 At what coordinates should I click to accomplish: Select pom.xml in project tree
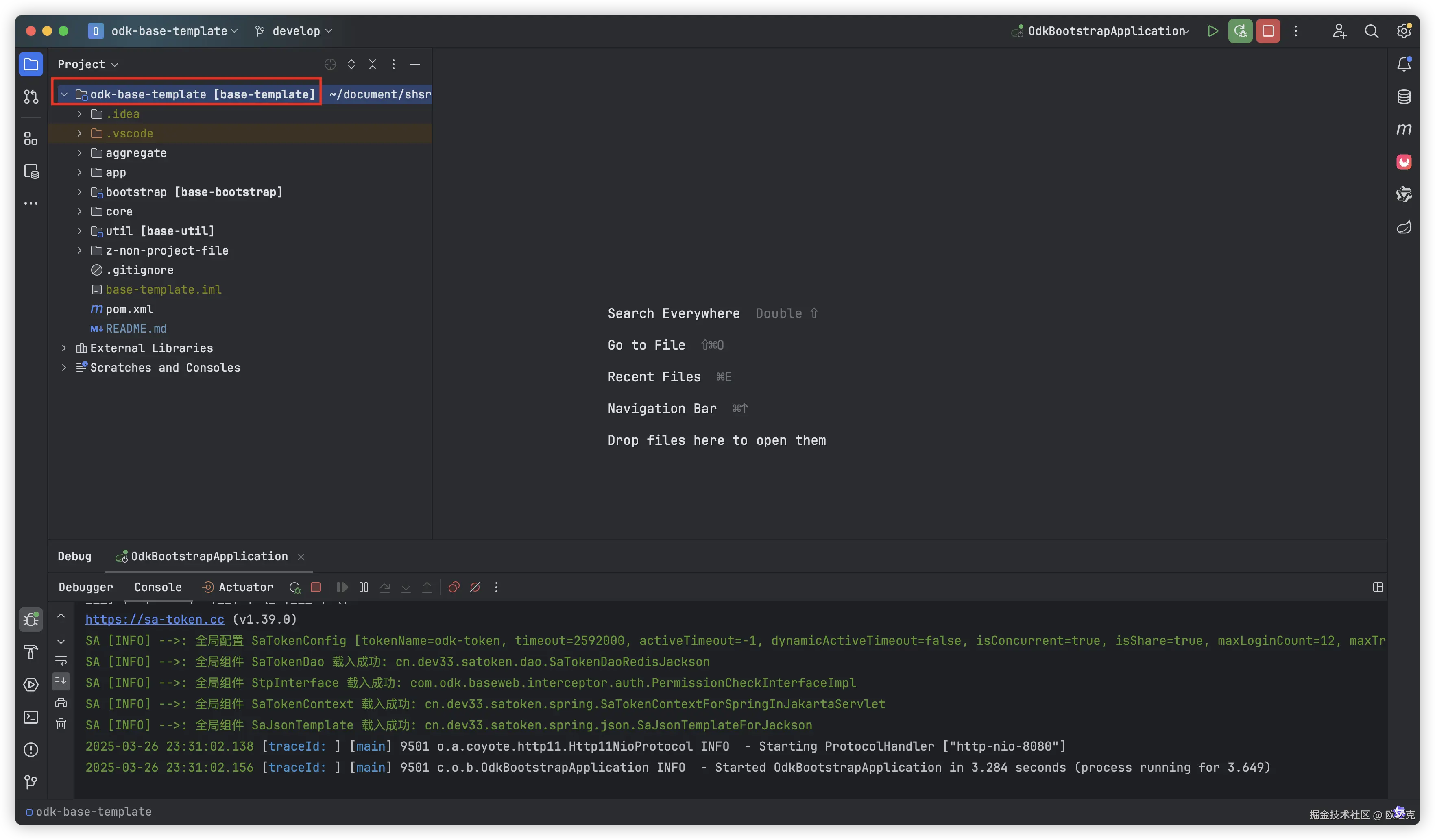[x=129, y=309]
